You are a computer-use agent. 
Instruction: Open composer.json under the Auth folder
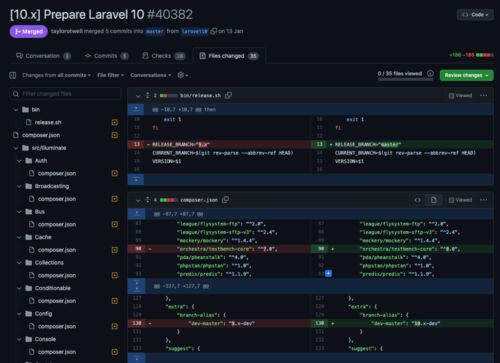tap(57, 173)
